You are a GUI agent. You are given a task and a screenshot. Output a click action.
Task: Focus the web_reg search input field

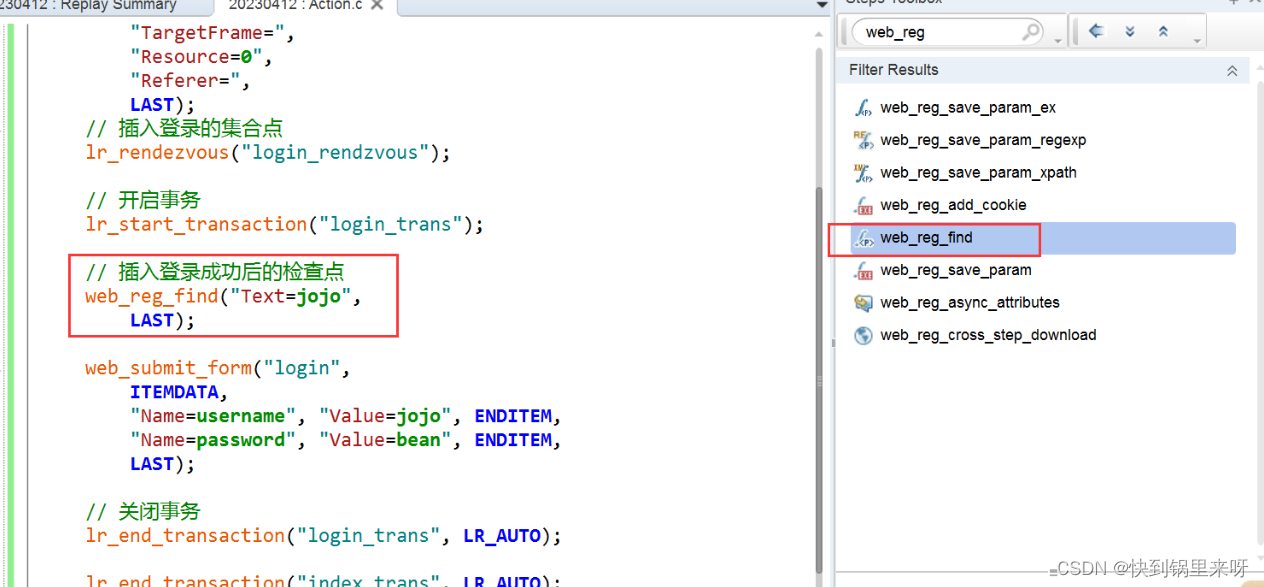940,32
